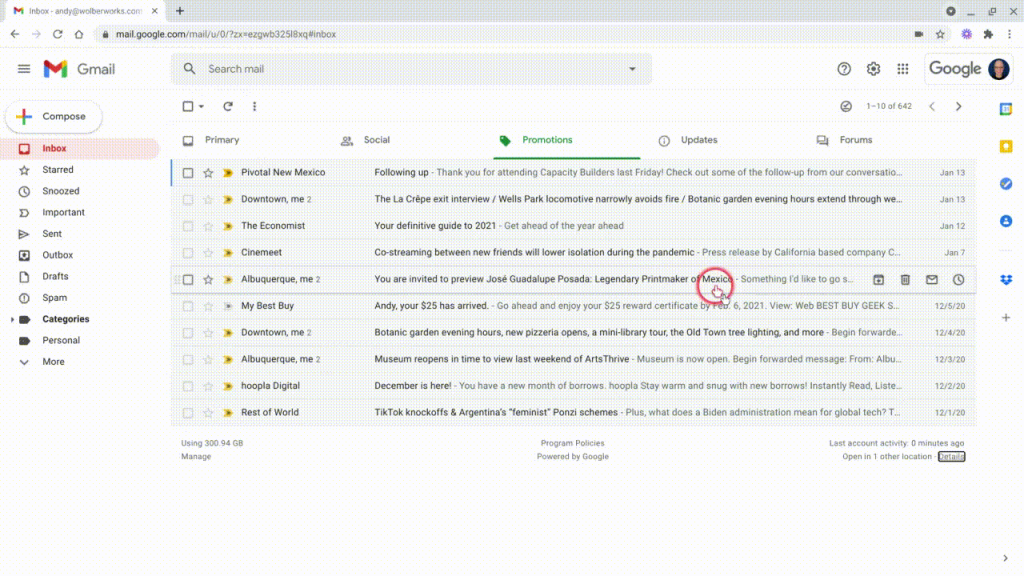
Task: Select the Cinemeet email checkbox
Action: (x=188, y=253)
